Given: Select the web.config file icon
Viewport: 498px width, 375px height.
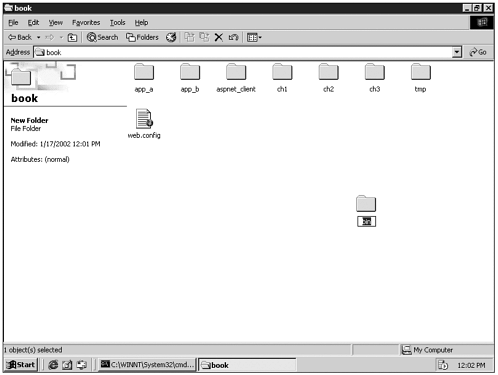Looking at the screenshot, I should click(144, 119).
